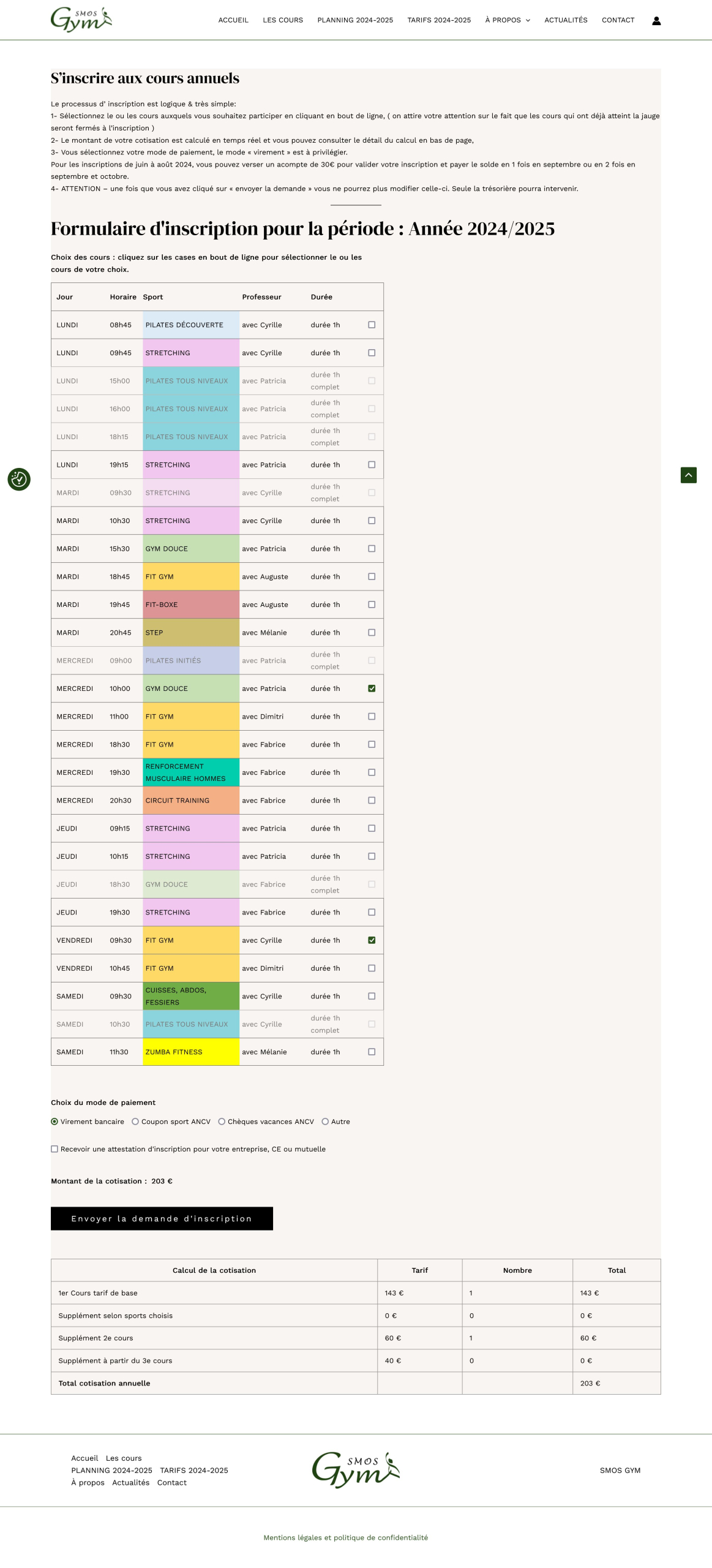Image resolution: width=712 pixels, height=1568 pixels.
Task: Click the SMOS Gym logo in footer
Action: [356, 1470]
